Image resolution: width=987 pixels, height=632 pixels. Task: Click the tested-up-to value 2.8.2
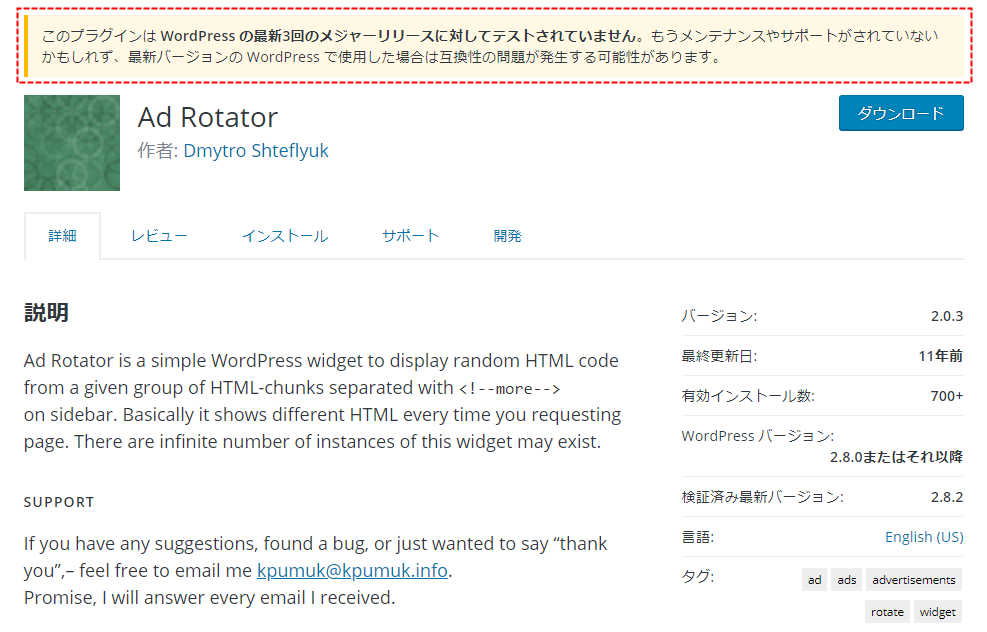point(947,497)
